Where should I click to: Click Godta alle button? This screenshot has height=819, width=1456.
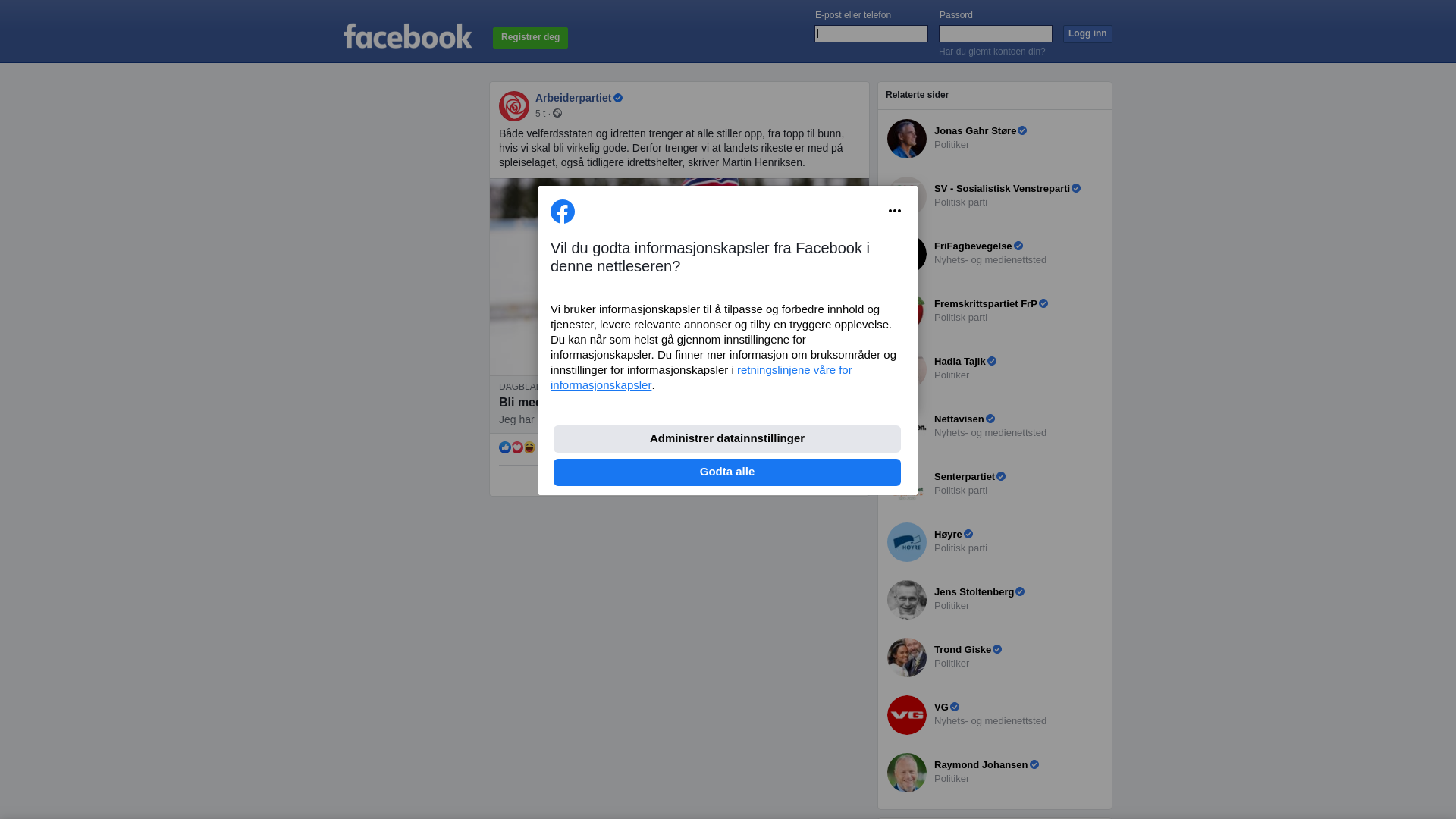727,472
